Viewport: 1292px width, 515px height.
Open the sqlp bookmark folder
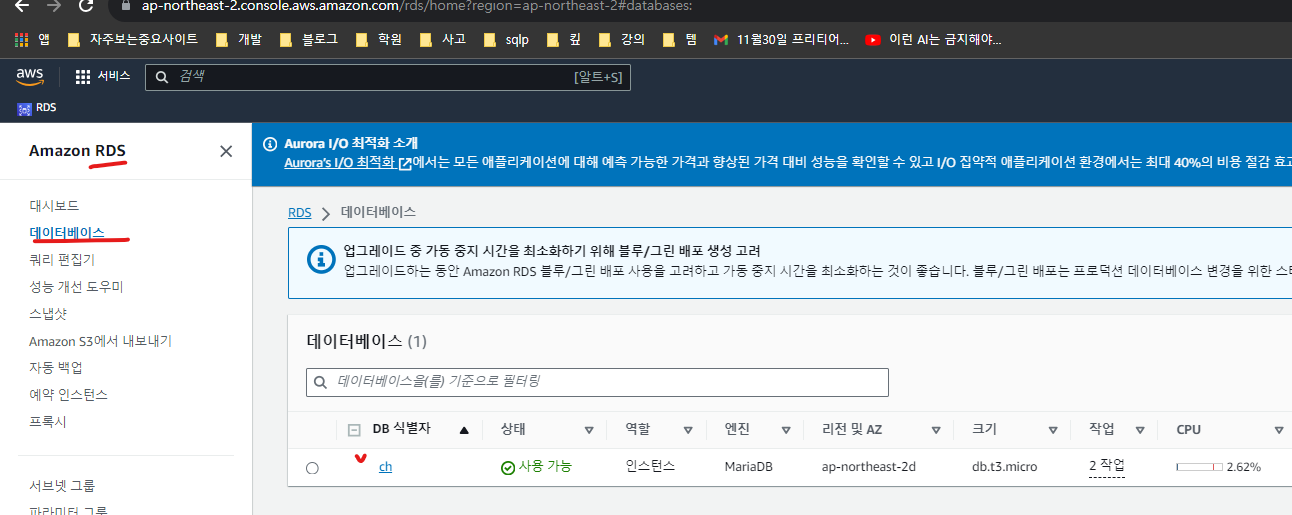coord(506,40)
